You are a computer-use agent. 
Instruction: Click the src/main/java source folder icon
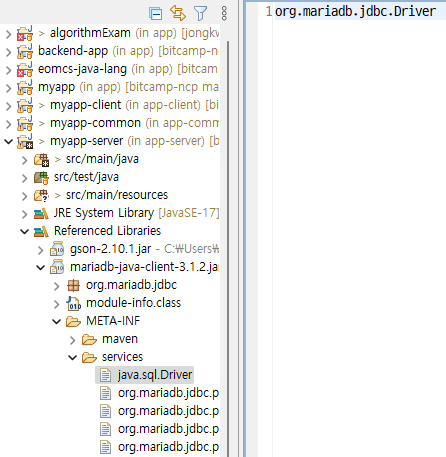[41, 160]
